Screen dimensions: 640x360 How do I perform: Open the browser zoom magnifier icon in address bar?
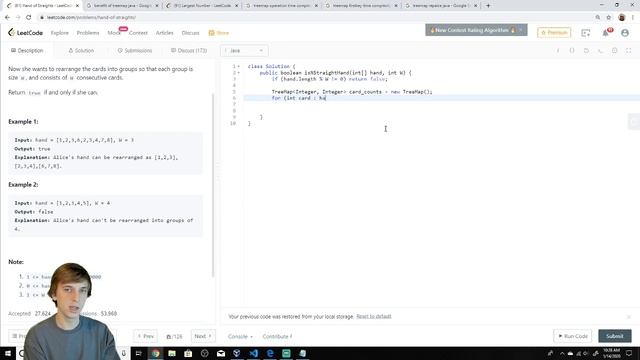click(x=598, y=17)
